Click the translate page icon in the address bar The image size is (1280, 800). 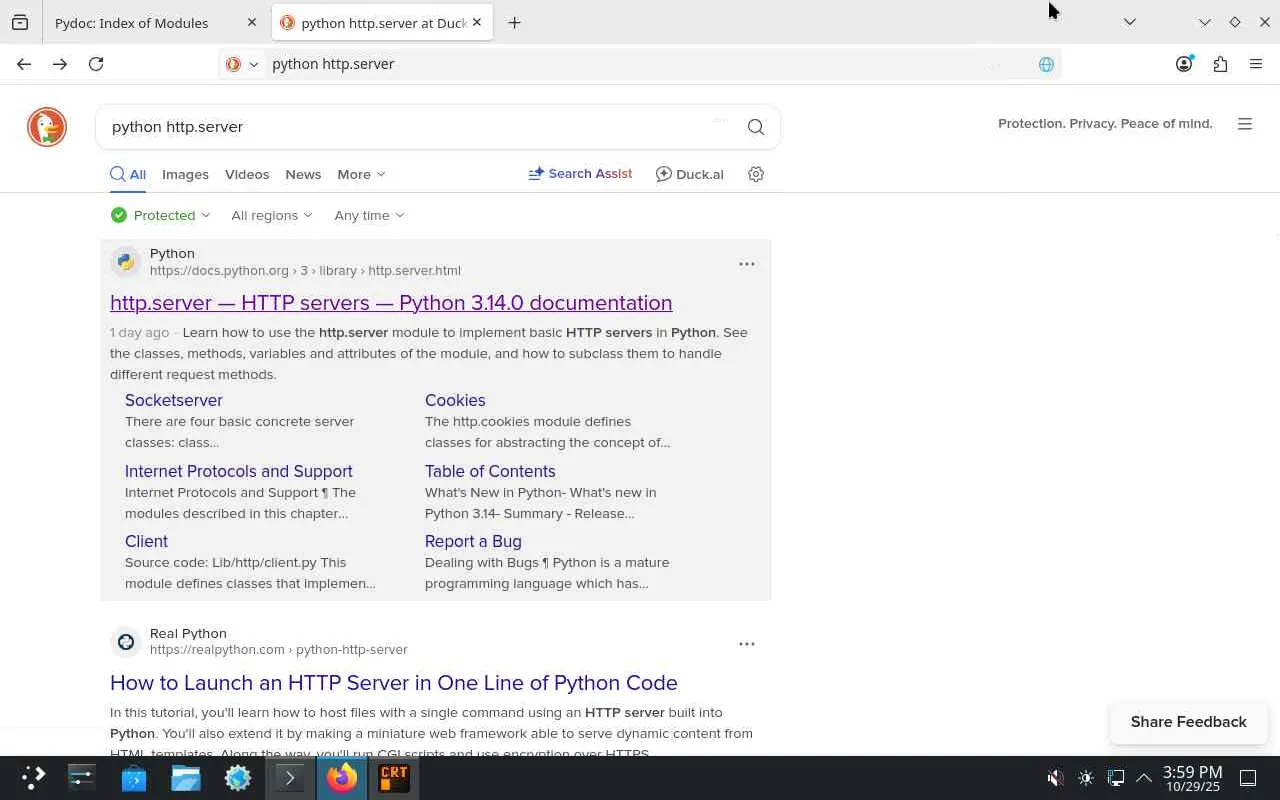tap(1046, 64)
